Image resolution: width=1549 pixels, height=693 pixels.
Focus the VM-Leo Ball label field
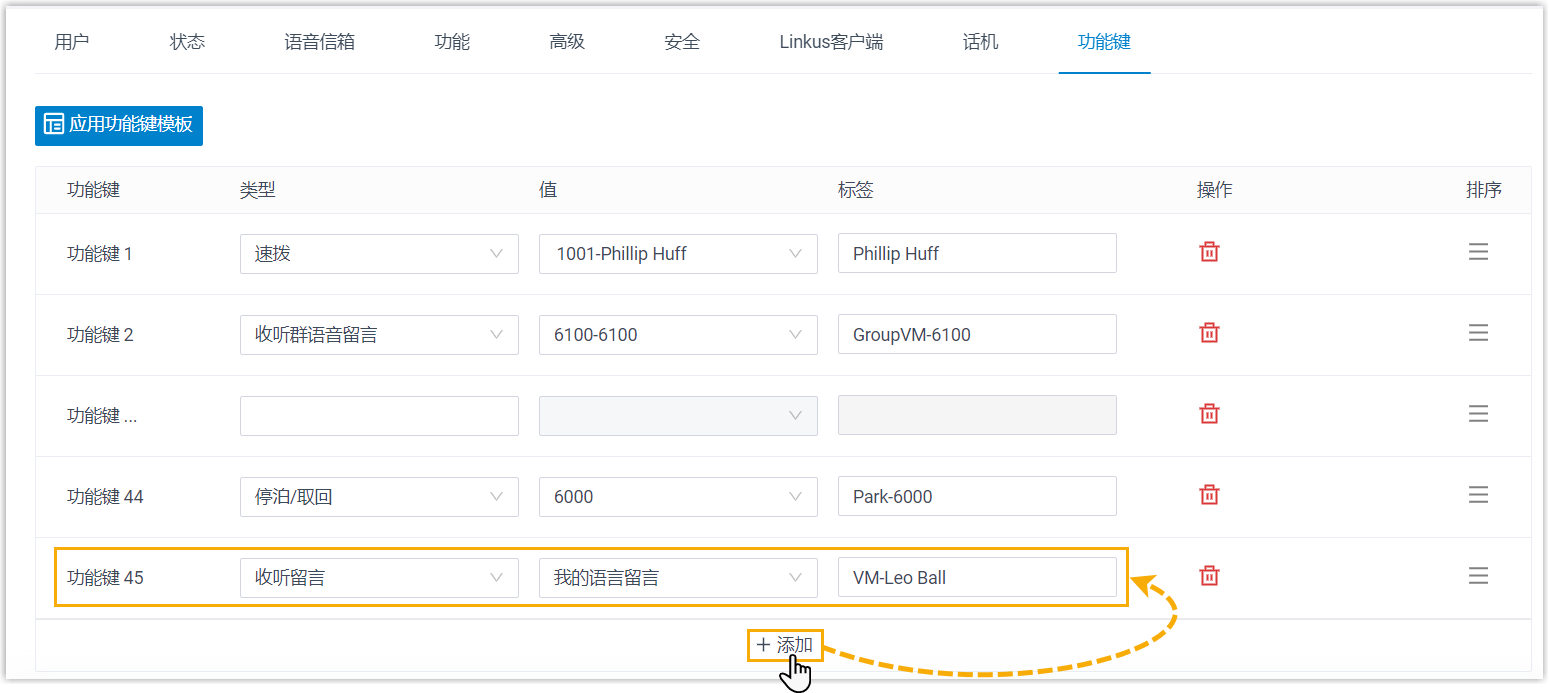click(976, 578)
